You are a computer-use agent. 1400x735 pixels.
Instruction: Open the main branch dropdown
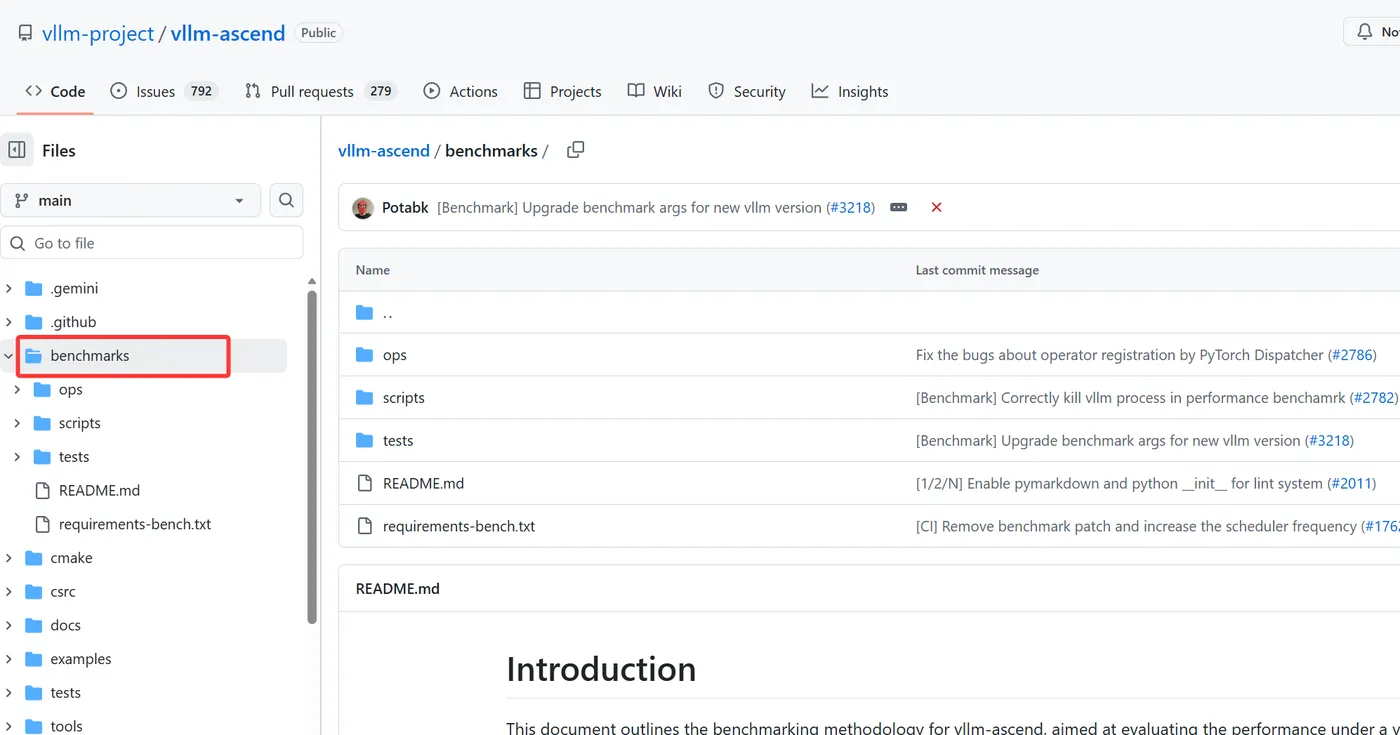(131, 200)
